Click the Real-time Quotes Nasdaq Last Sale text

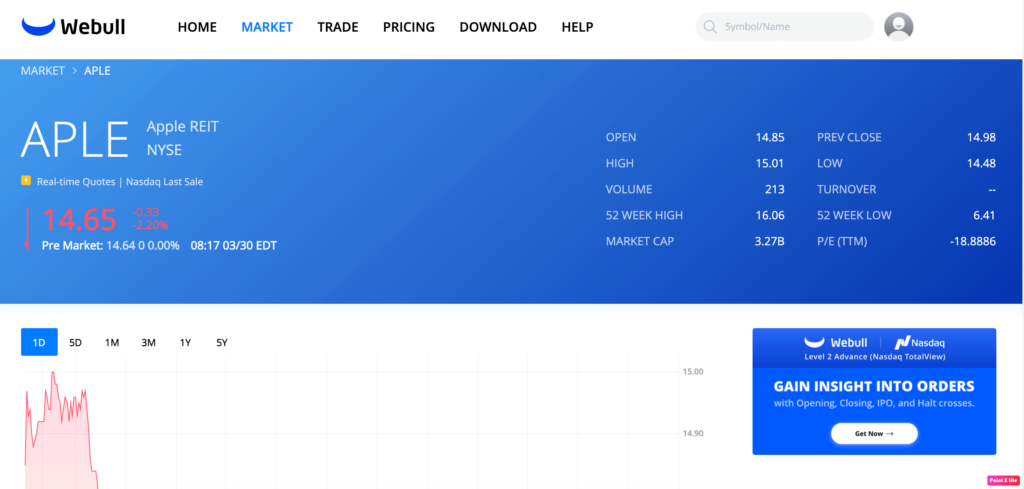point(120,181)
